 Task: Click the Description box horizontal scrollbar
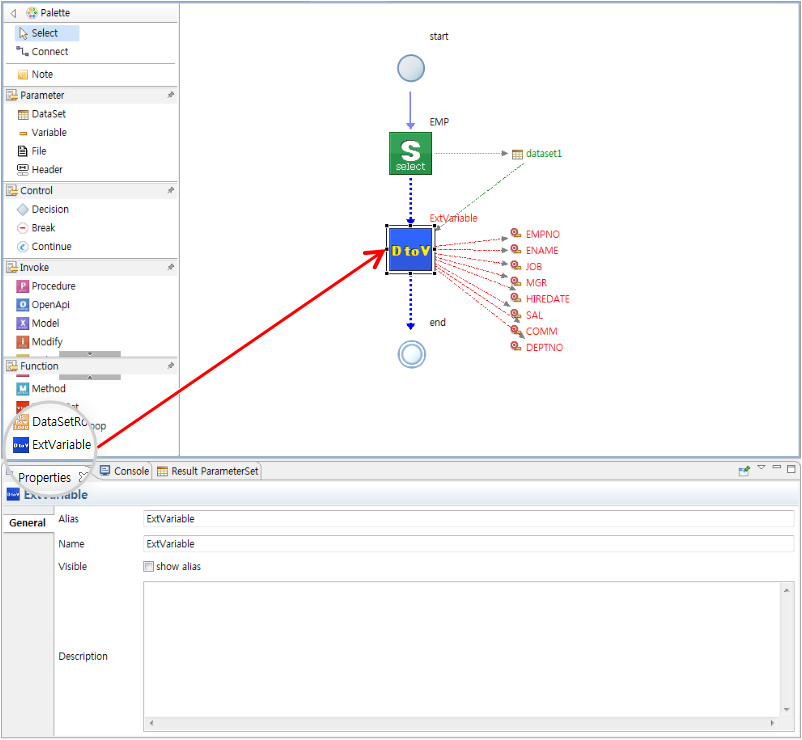[x=462, y=722]
